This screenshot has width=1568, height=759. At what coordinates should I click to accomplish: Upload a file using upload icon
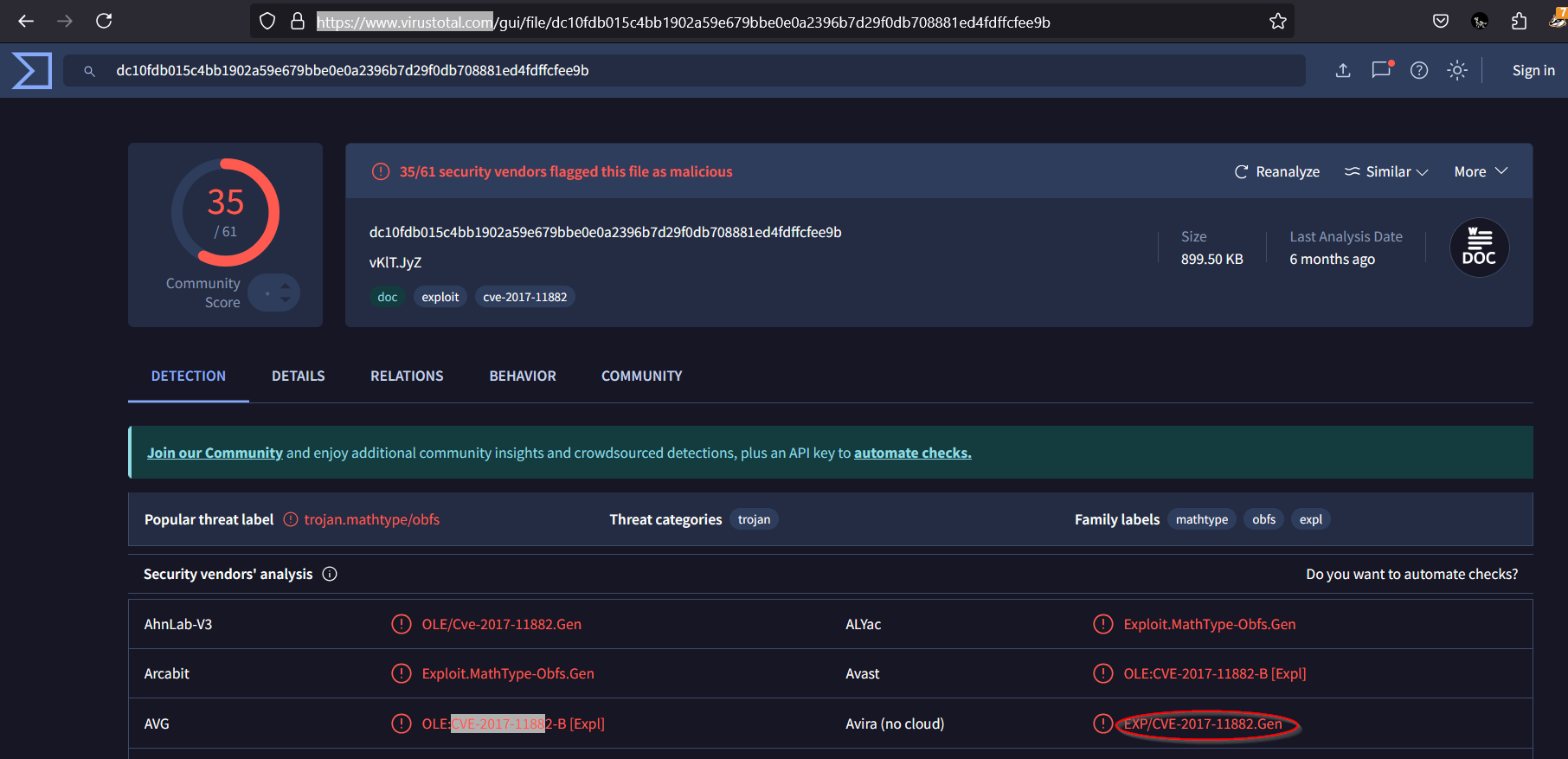click(x=1343, y=70)
